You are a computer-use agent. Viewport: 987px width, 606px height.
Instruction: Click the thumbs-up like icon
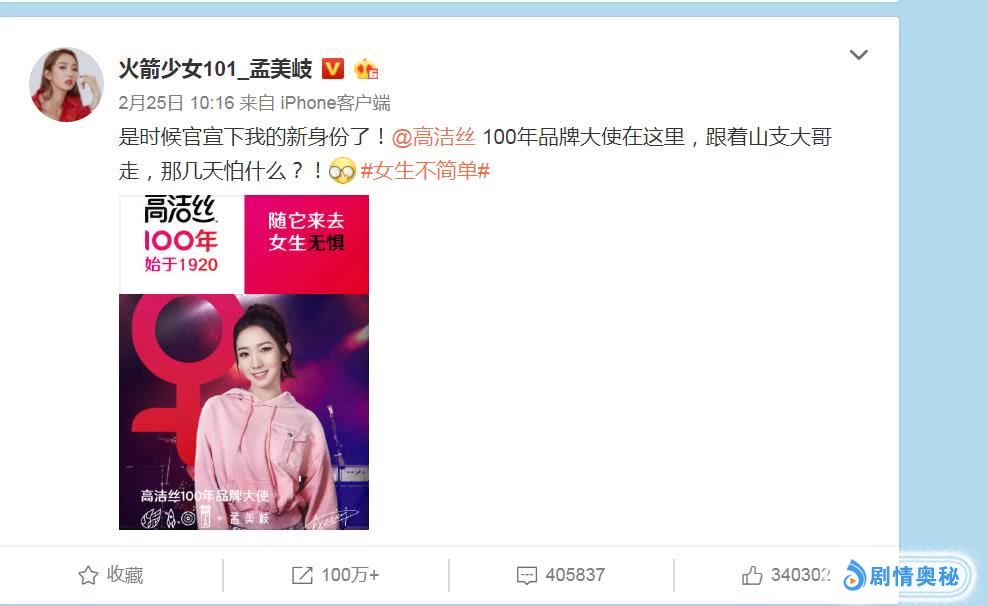[x=752, y=575]
